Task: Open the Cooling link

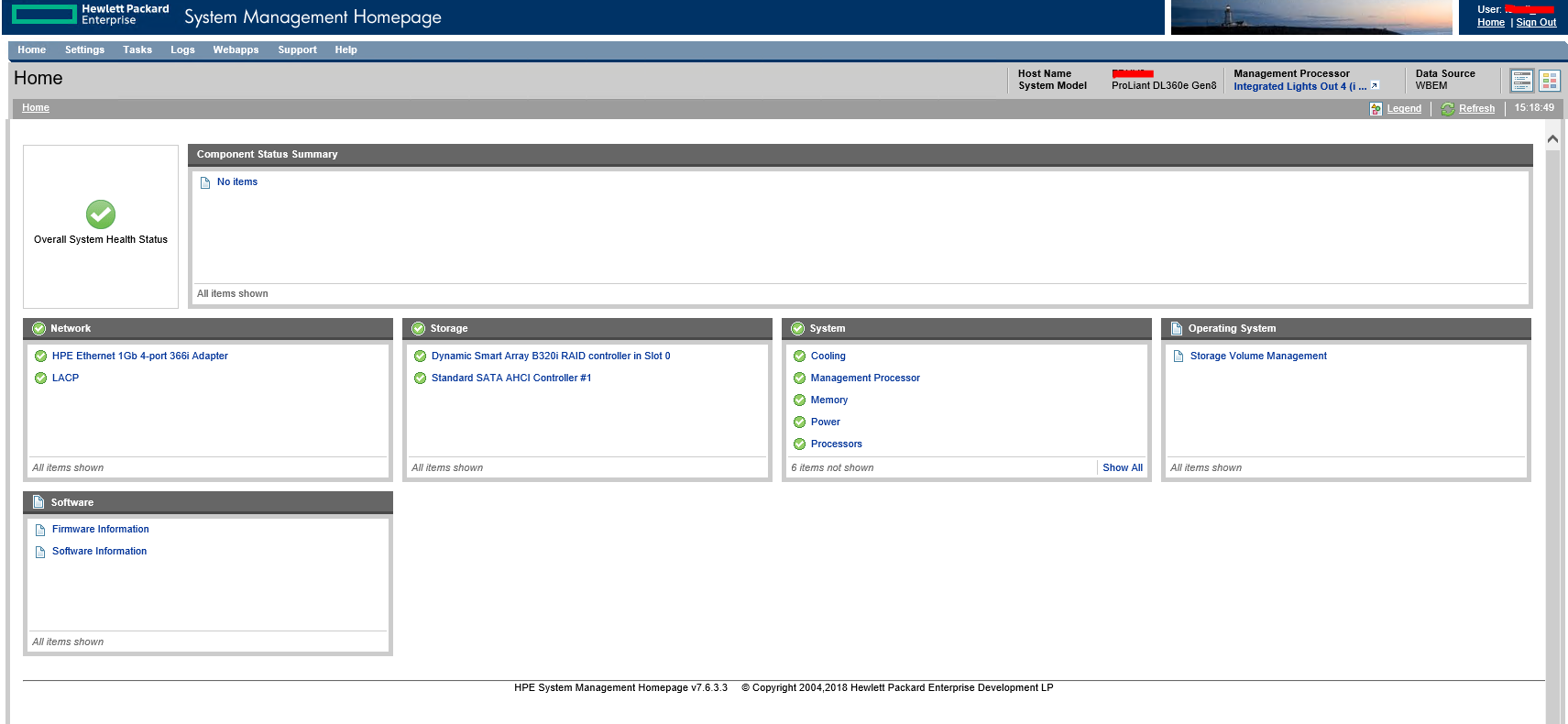Action: 828,357
